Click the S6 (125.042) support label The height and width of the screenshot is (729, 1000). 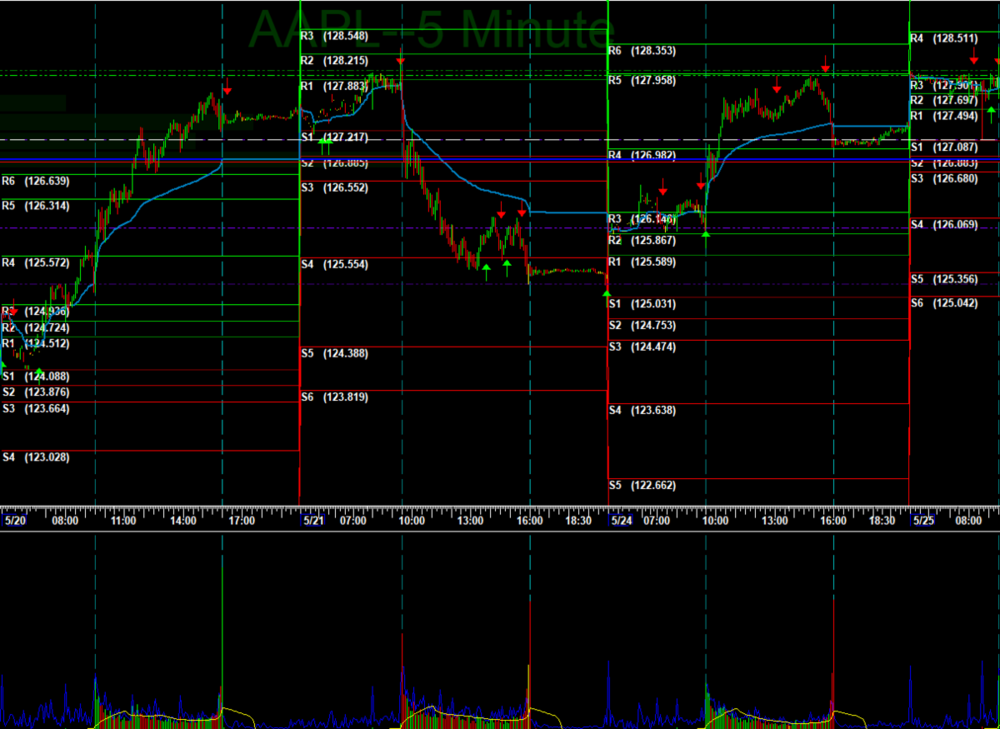pyautogui.click(x=943, y=303)
